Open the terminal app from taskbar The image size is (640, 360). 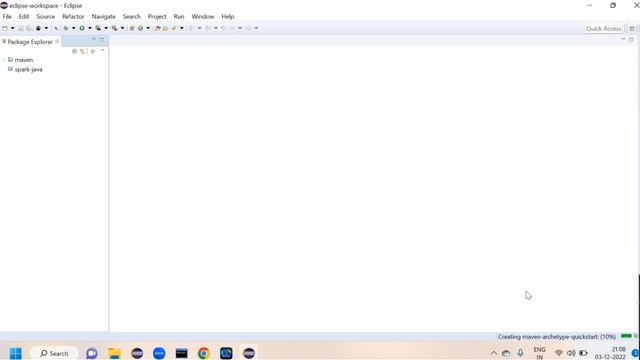[182, 353]
